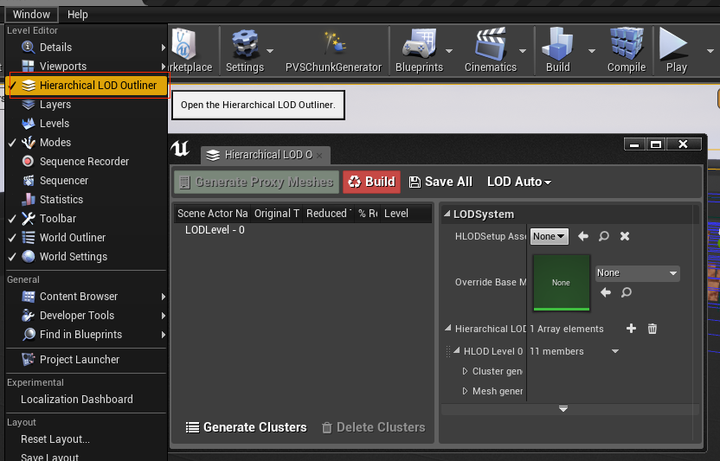Click the Settings gear toolbar icon
Viewport: 720px width, 461px height.
(x=245, y=44)
